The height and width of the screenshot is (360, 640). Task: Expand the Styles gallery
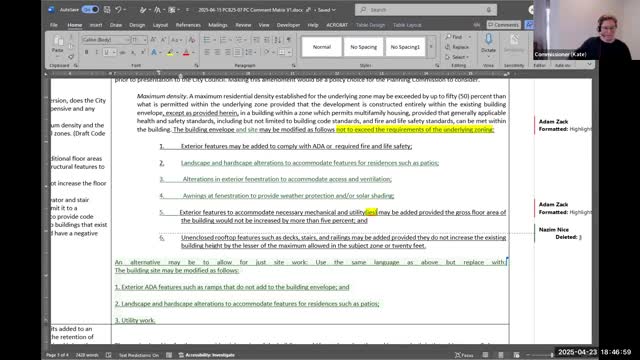(x=431, y=47)
